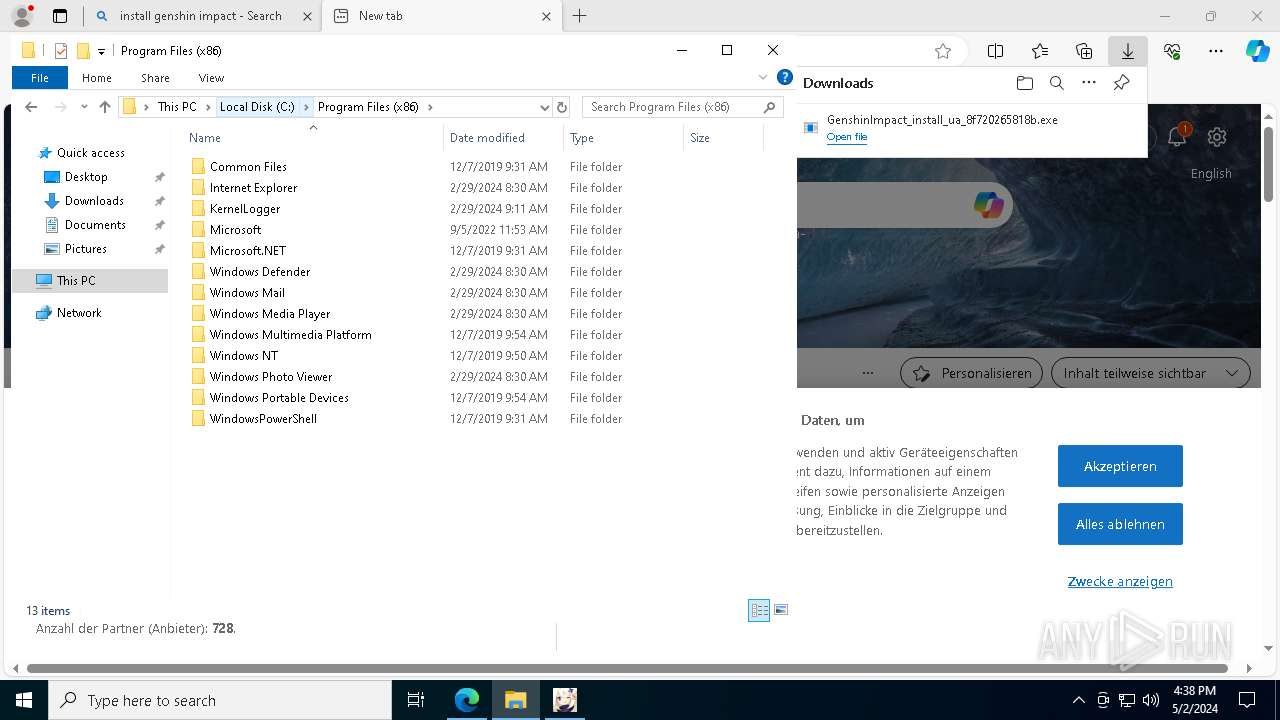Open address bar history dropdown
The width and height of the screenshot is (1280, 720).
pos(544,107)
